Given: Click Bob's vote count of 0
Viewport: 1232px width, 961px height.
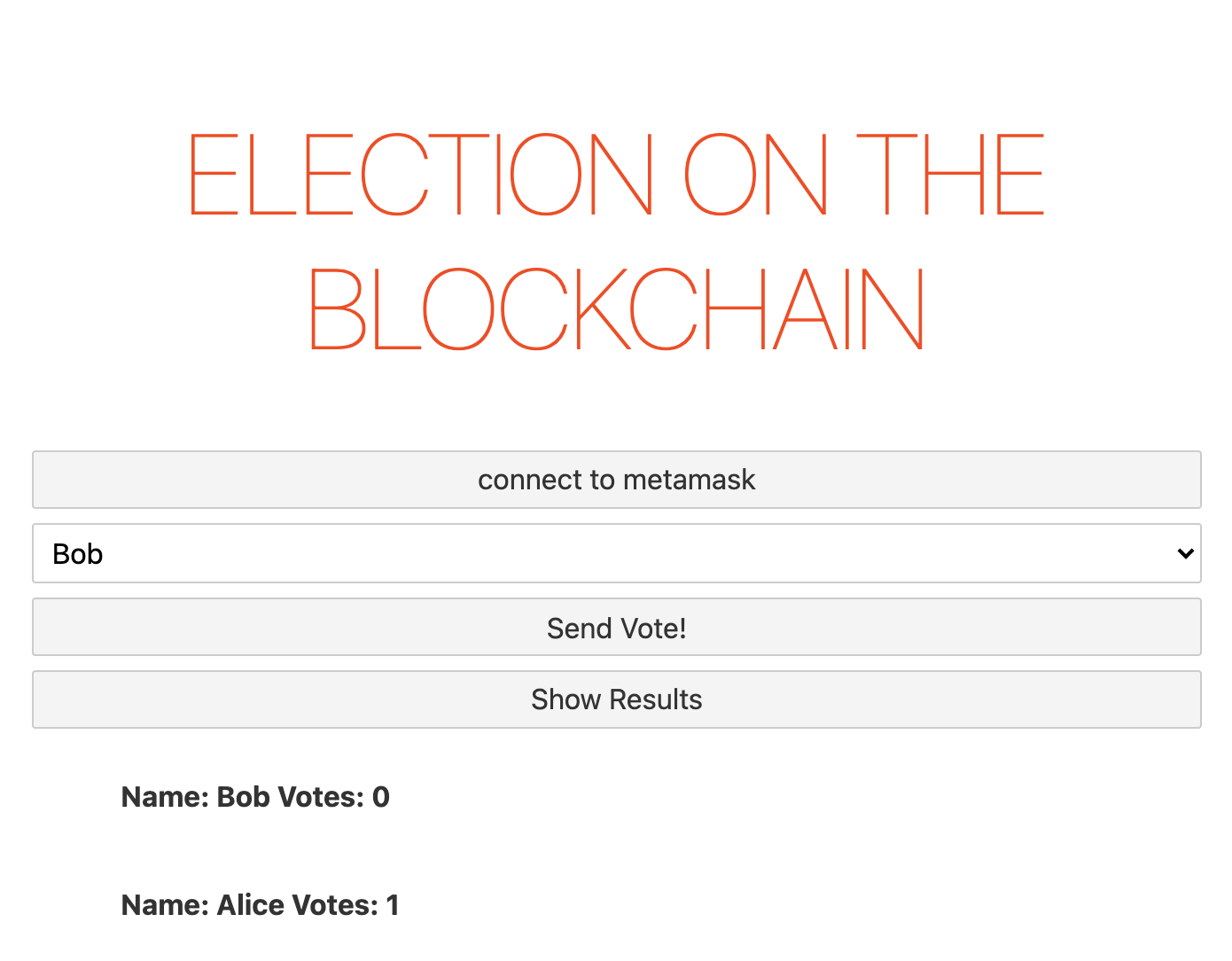Looking at the screenshot, I should [x=381, y=797].
